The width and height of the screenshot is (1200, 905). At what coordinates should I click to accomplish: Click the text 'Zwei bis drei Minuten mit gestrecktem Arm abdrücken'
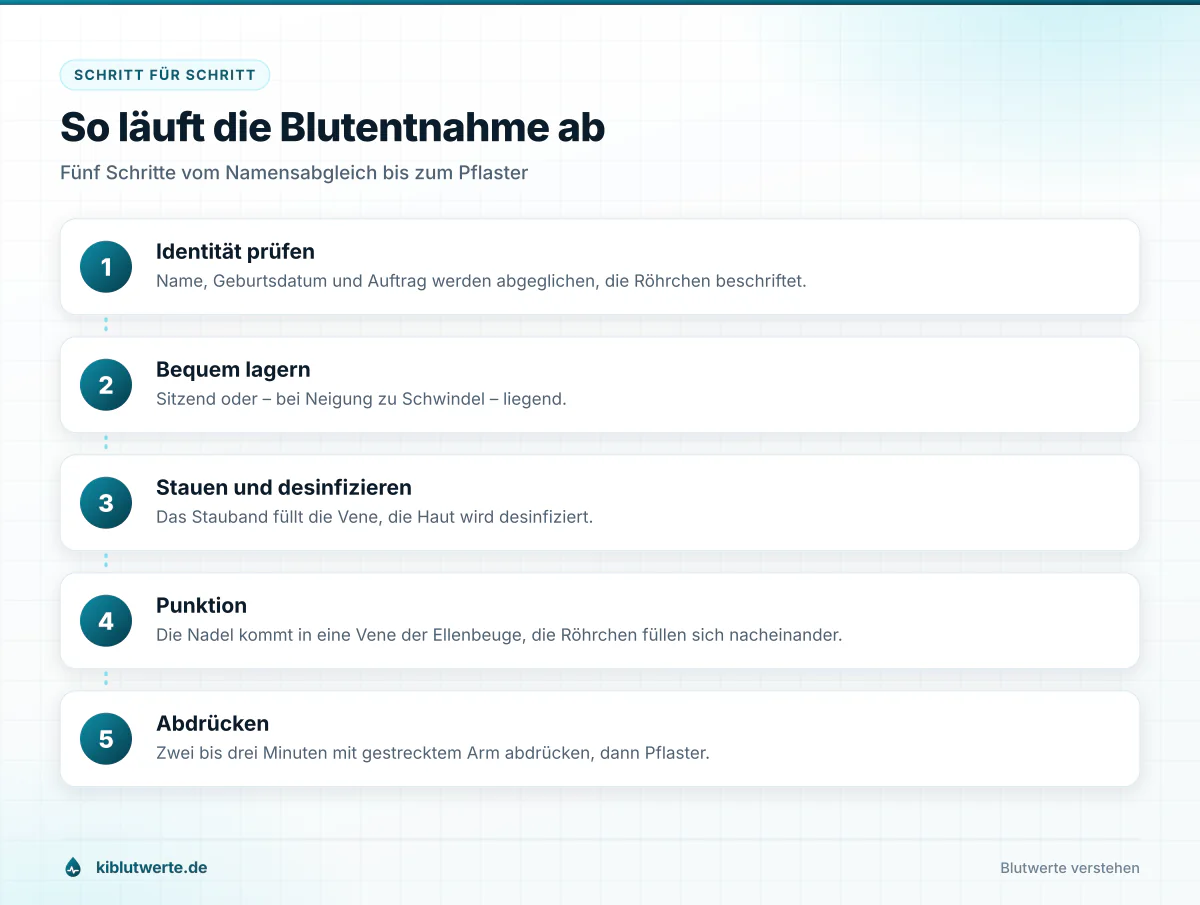(x=373, y=753)
